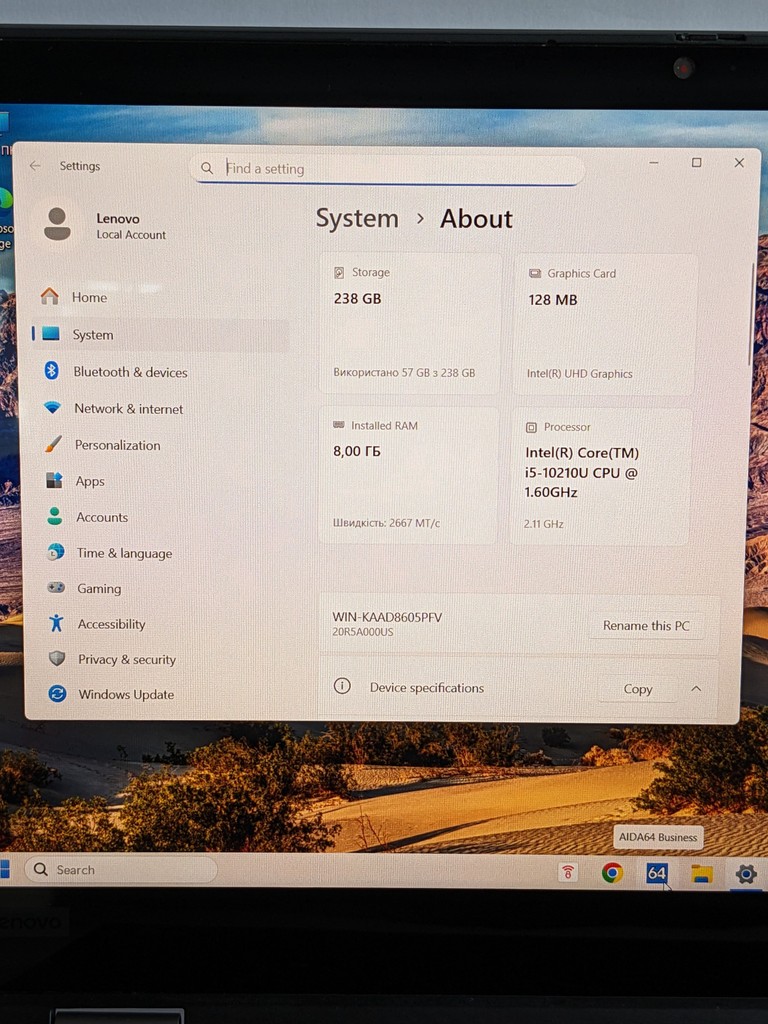Click the System monitor icon in sidebar
768x1024 pixels.
[x=51, y=334]
